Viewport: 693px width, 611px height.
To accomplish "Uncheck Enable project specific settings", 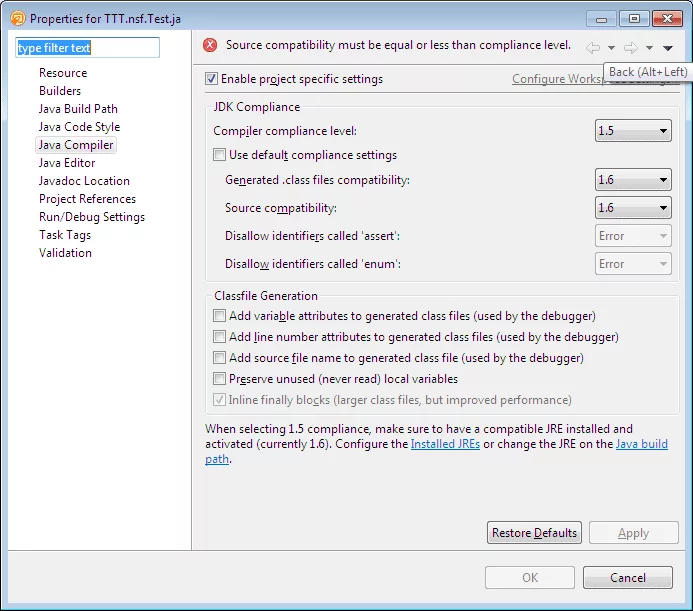I will pos(211,79).
